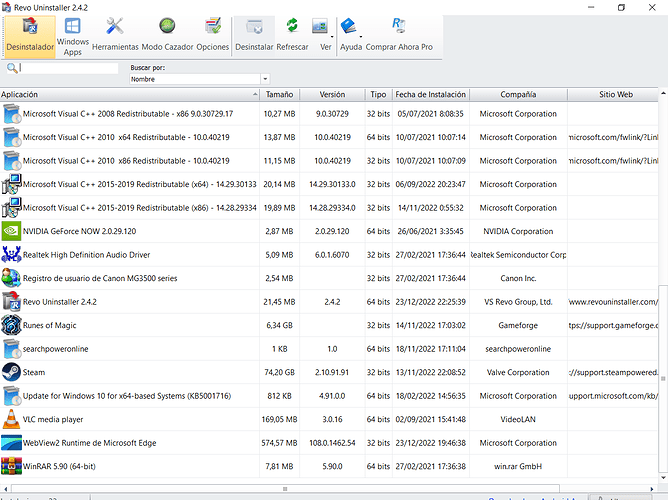Open the Desinstalador toolbar section
This screenshot has height=500, width=668.
point(30,36)
